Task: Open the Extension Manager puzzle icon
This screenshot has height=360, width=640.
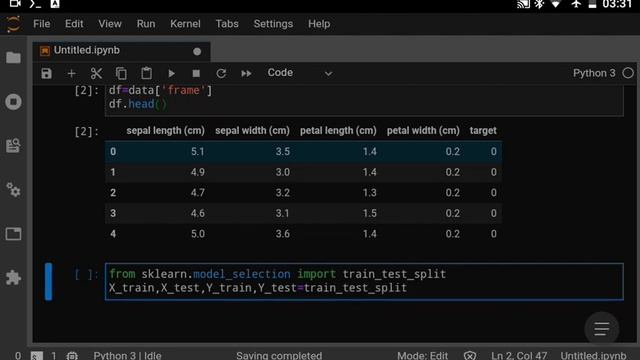Action: [13, 278]
